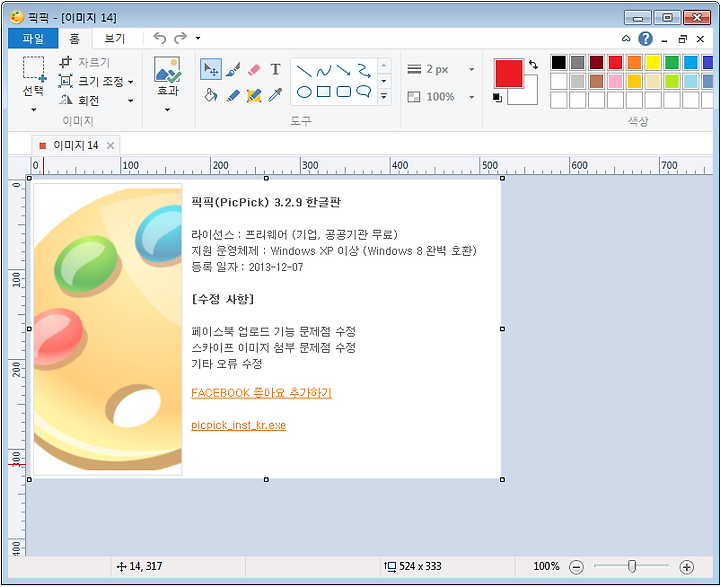Click the zoom slider handle
The height and width of the screenshot is (587, 720).
pos(632,567)
